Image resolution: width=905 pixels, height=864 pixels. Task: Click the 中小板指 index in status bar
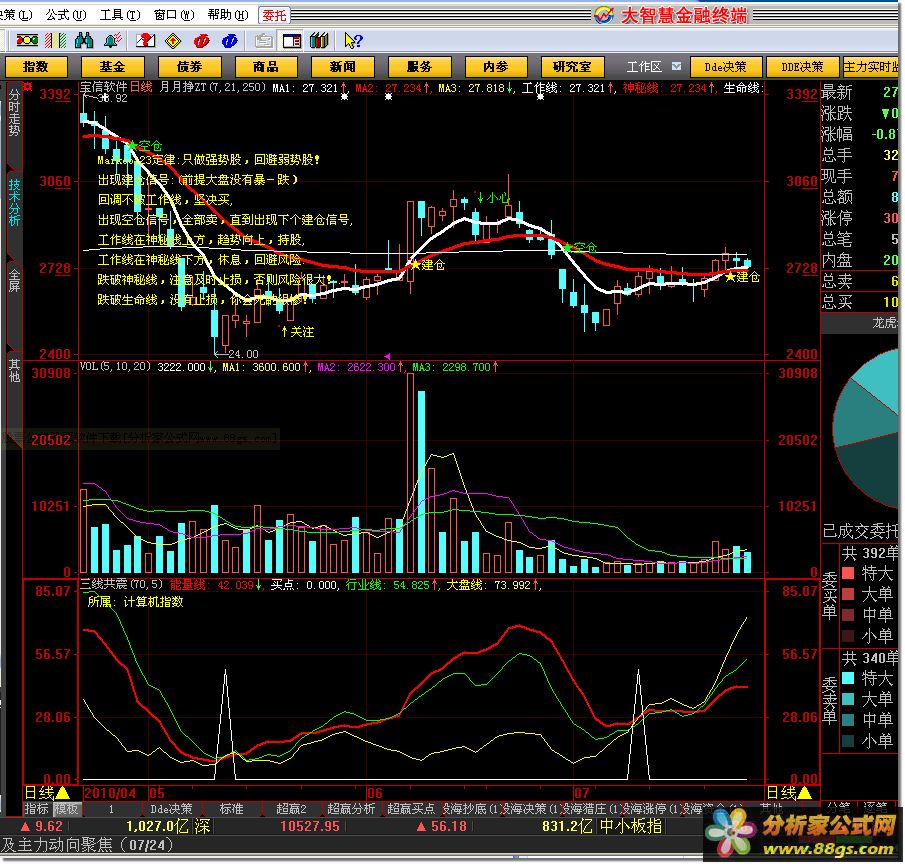pyautogui.click(x=631, y=826)
